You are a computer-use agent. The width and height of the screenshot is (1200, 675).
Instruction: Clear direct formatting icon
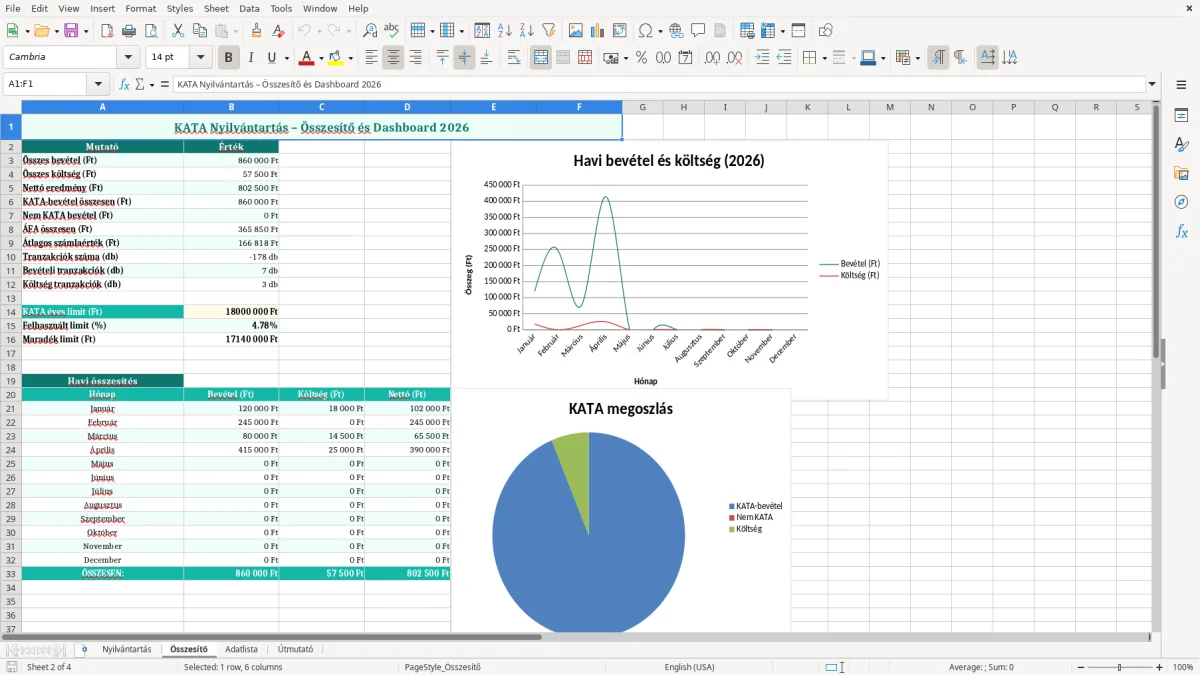click(x=278, y=31)
